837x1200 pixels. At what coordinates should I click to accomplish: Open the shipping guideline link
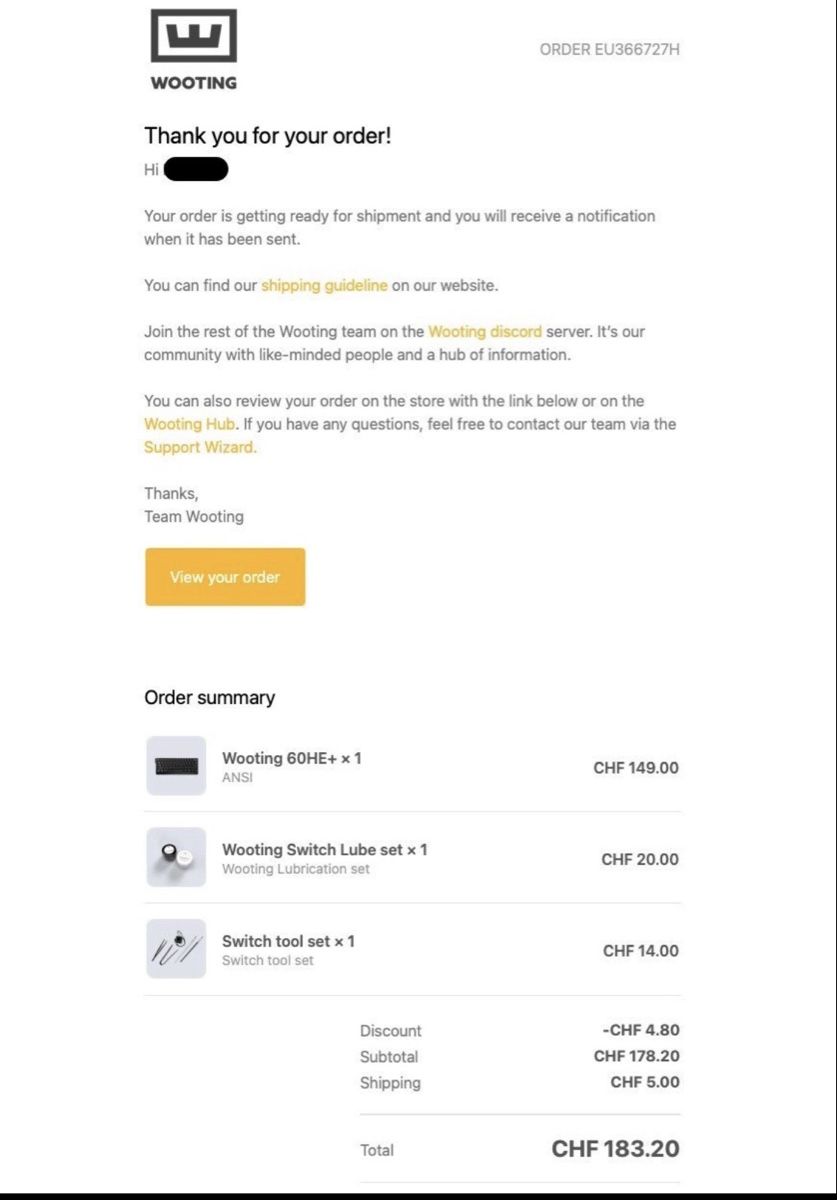(x=324, y=285)
